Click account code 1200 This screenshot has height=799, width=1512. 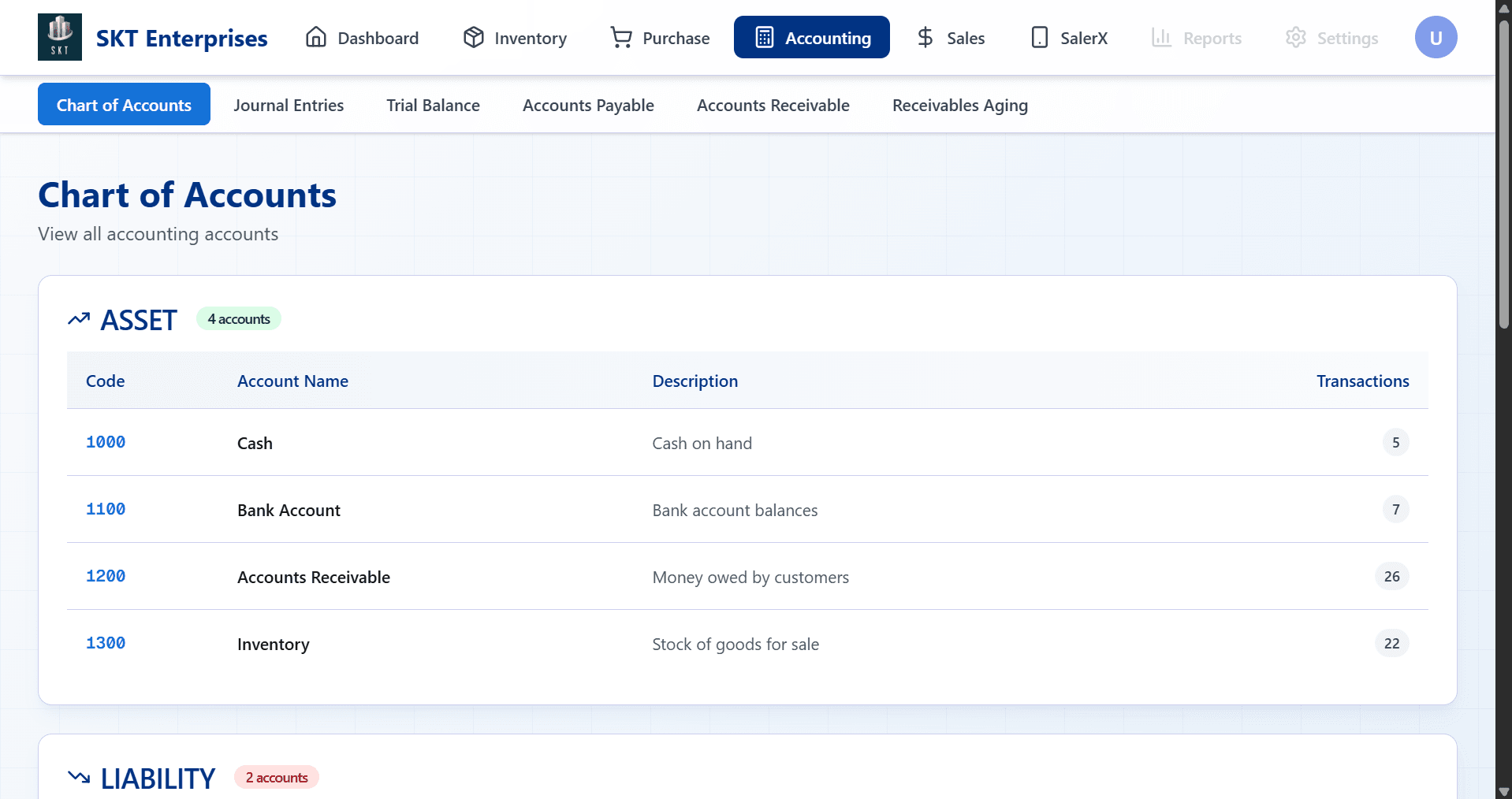click(106, 576)
